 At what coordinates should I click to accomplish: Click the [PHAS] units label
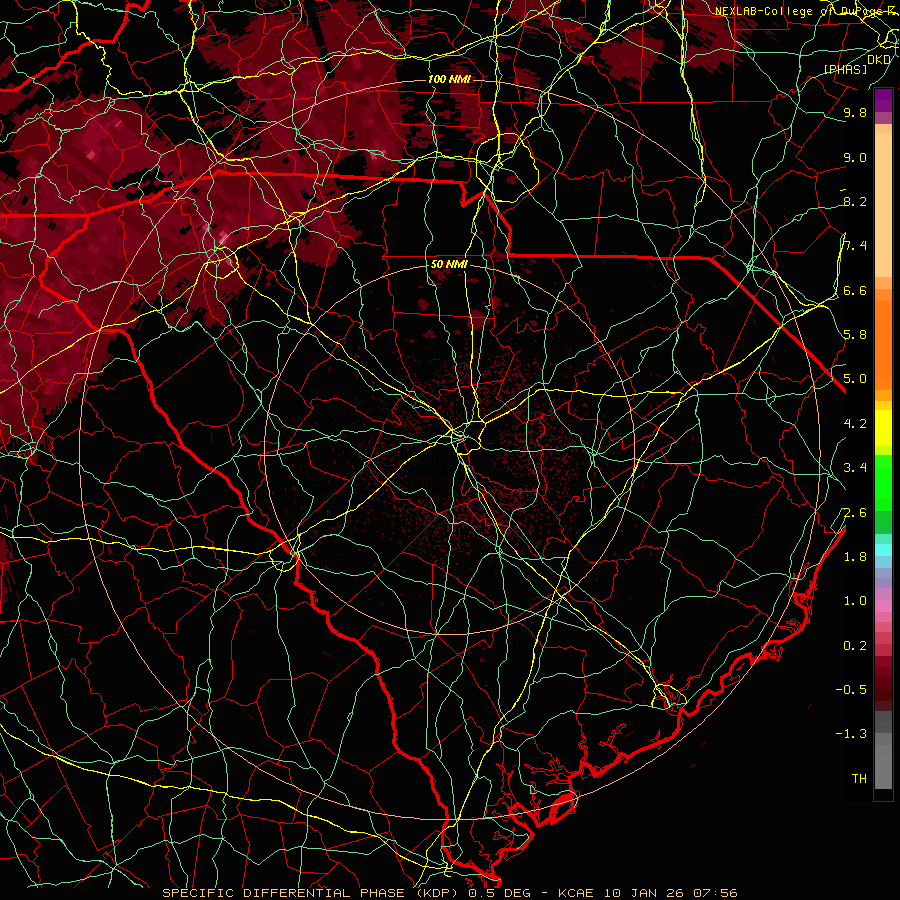point(845,69)
